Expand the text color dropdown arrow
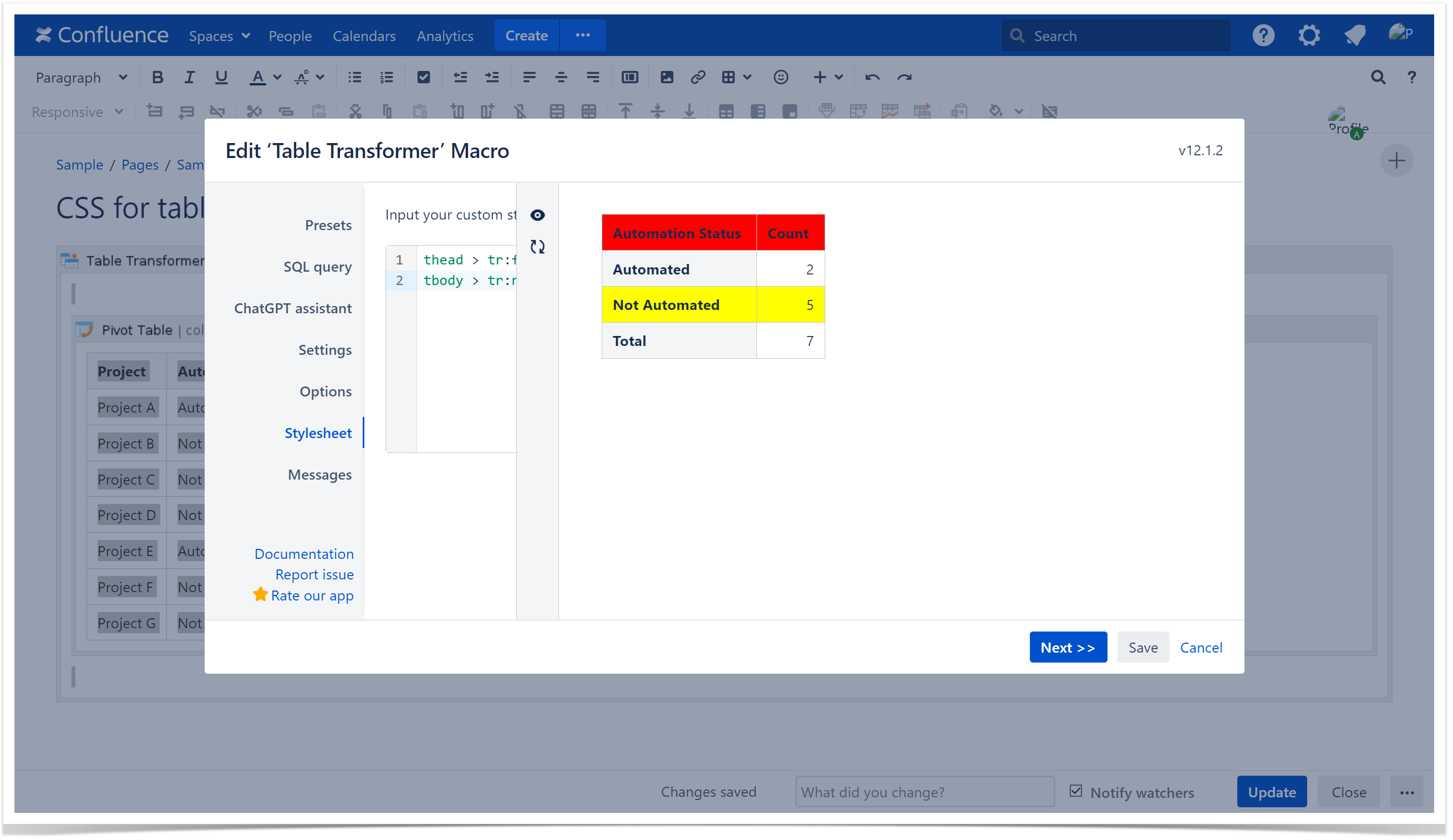The width and height of the screenshot is (1453, 840). (x=277, y=77)
